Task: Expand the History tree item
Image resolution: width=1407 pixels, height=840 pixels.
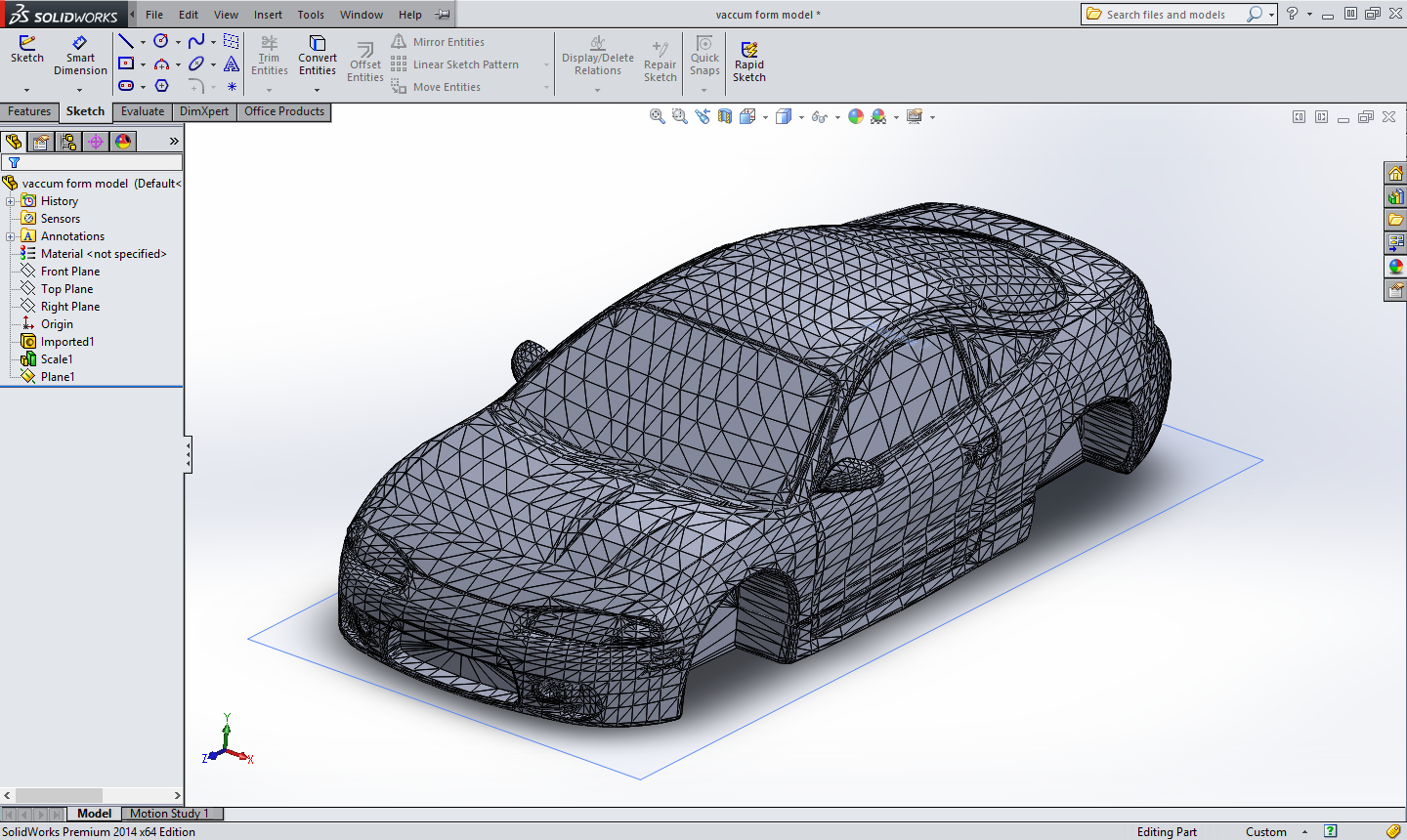Action: [x=8, y=200]
